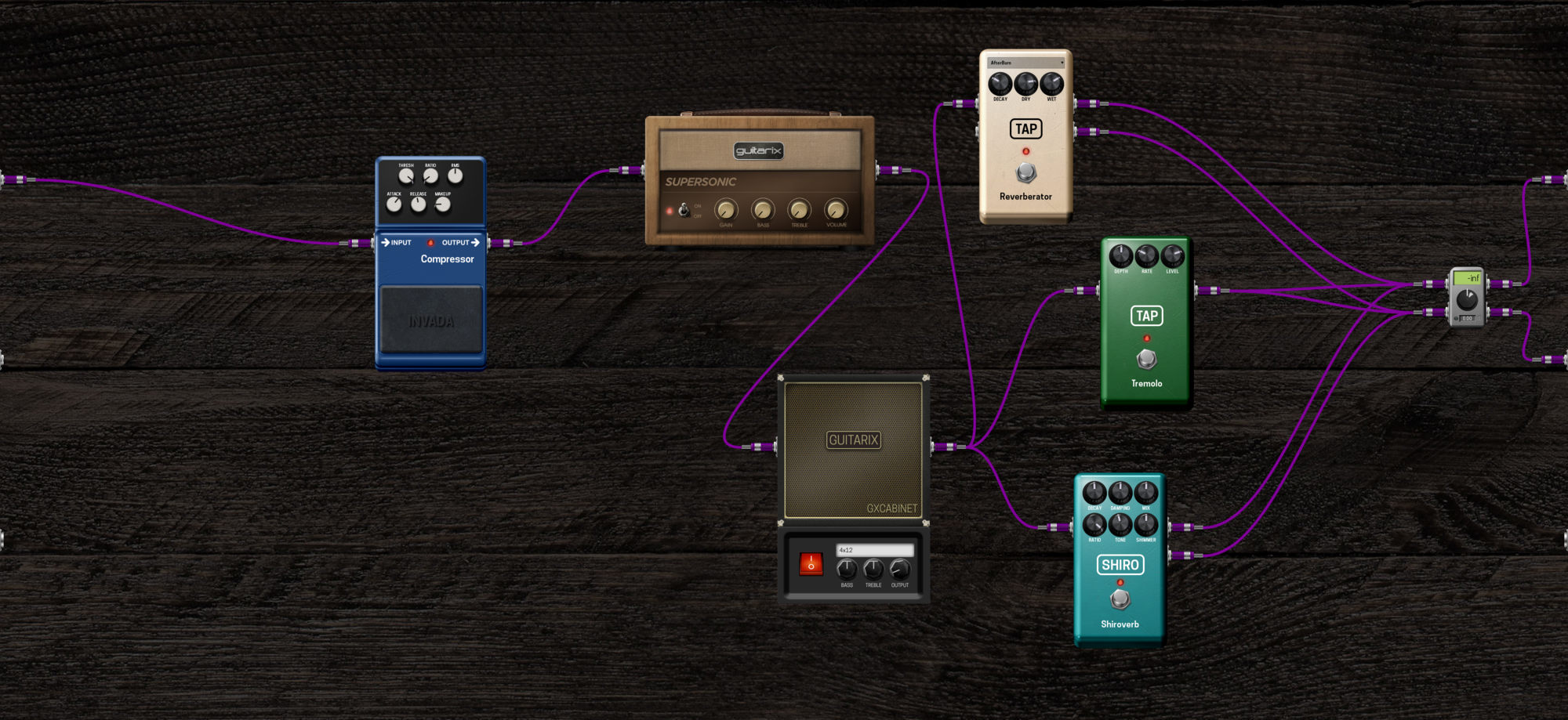The height and width of the screenshot is (720, 1568).
Task: Click the pedalboard hardware input port plug
Action: click(x=18, y=180)
